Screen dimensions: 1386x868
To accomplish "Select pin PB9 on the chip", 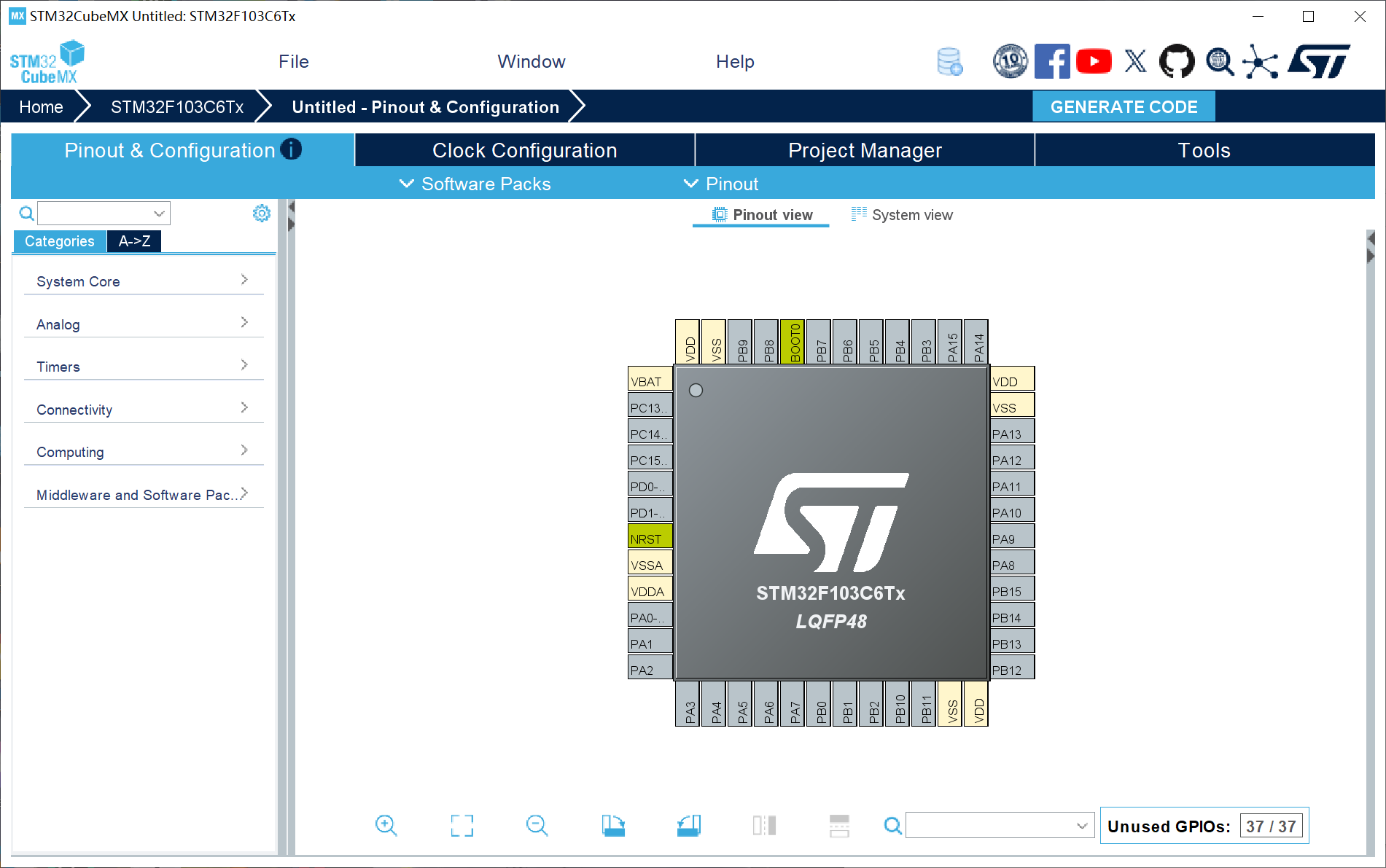I will click(x=740, y=341).
